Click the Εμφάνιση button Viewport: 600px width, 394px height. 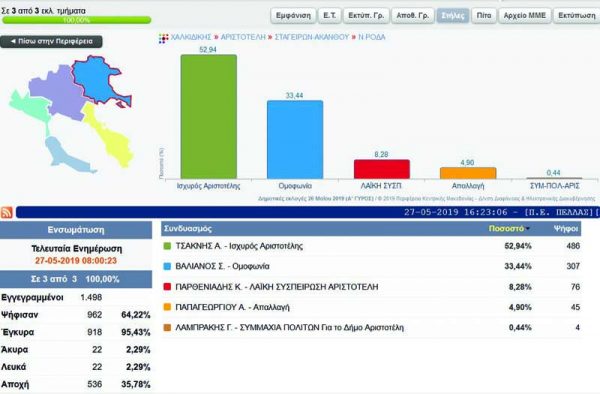coord(293,16)
